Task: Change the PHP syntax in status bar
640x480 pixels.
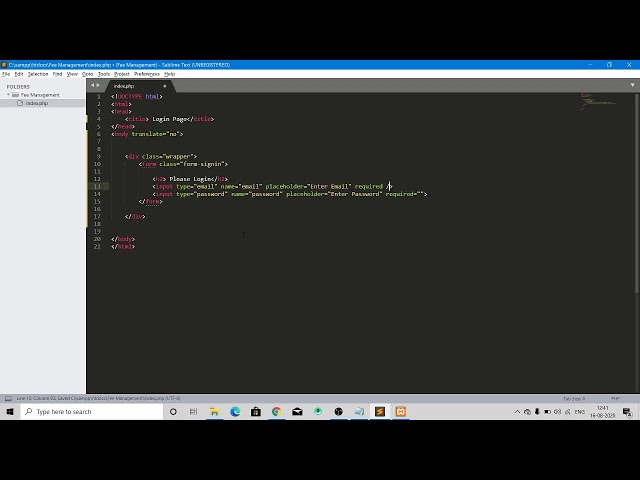Action: [x=615, y=399]
